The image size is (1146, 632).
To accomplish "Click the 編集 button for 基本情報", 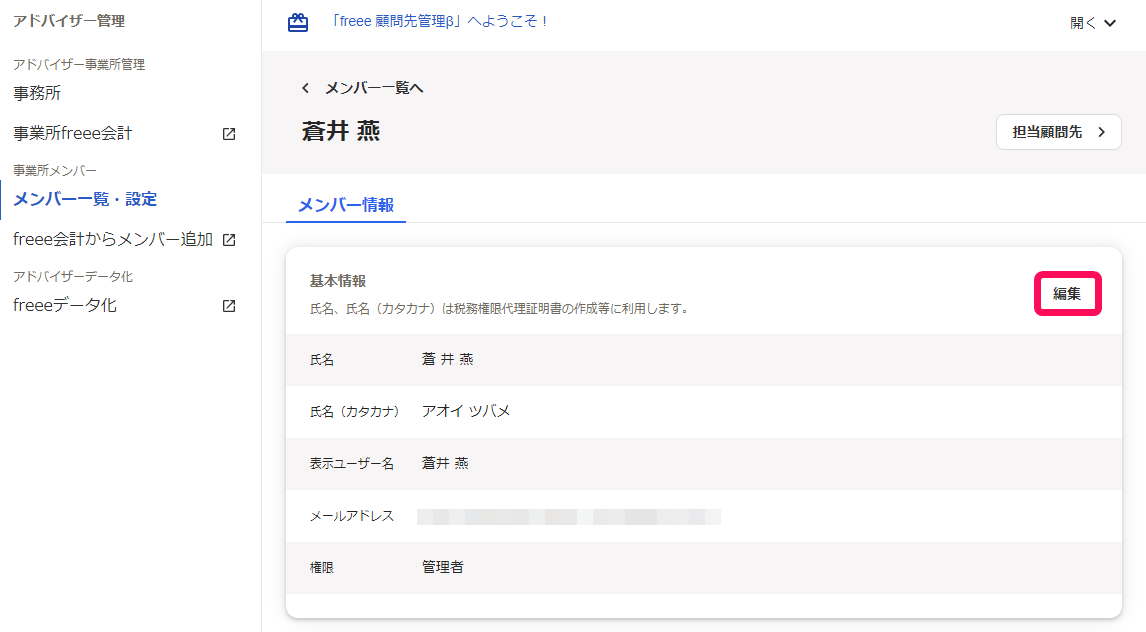I will coord(1067,294).
